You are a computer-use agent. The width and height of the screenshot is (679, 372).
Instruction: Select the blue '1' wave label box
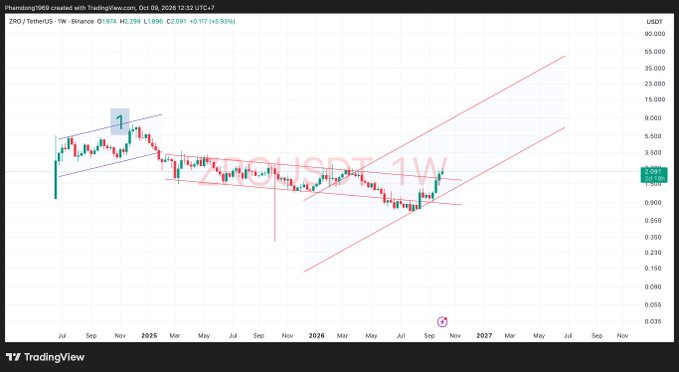(120, 121)
